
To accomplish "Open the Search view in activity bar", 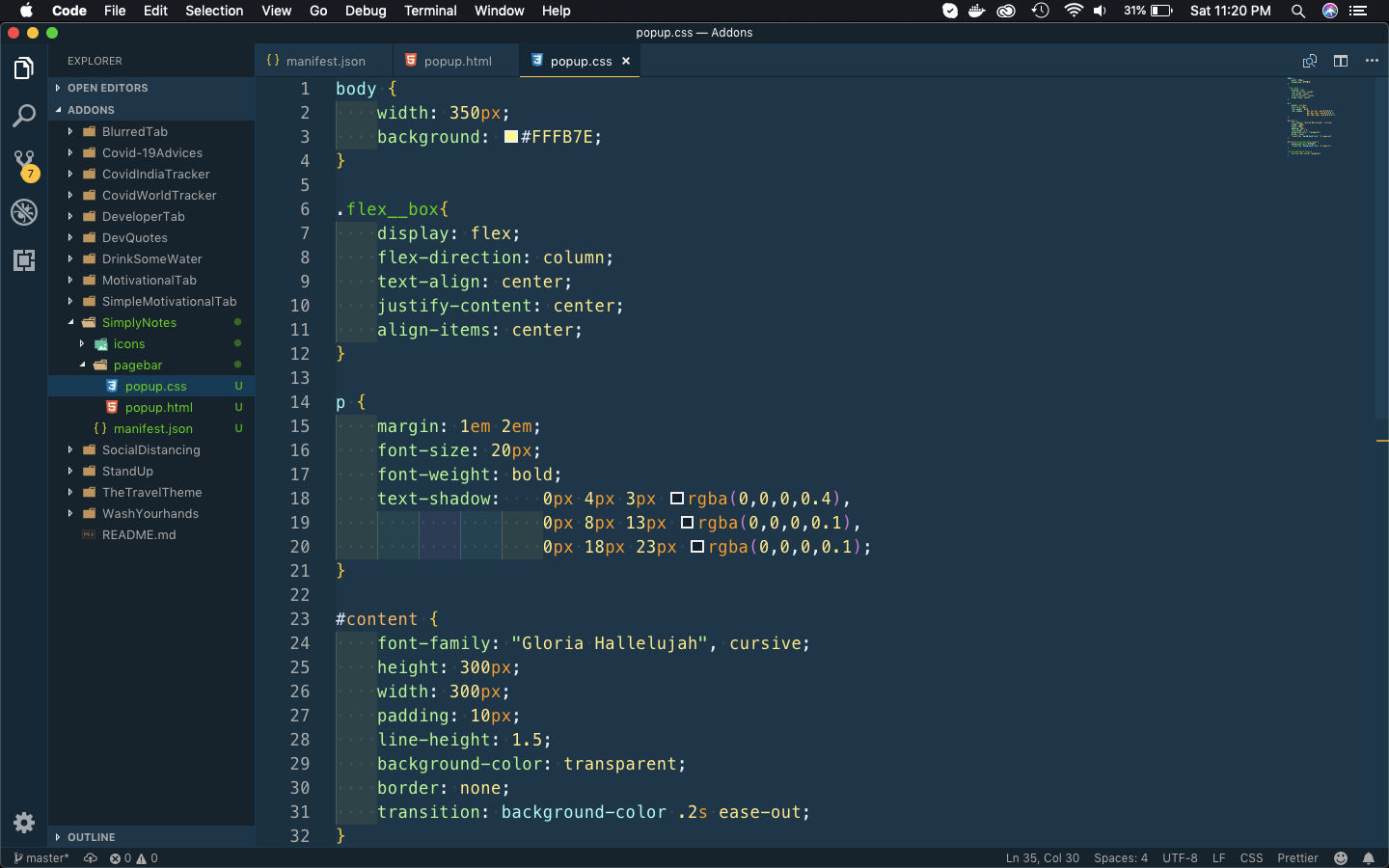I will (24, 116).
